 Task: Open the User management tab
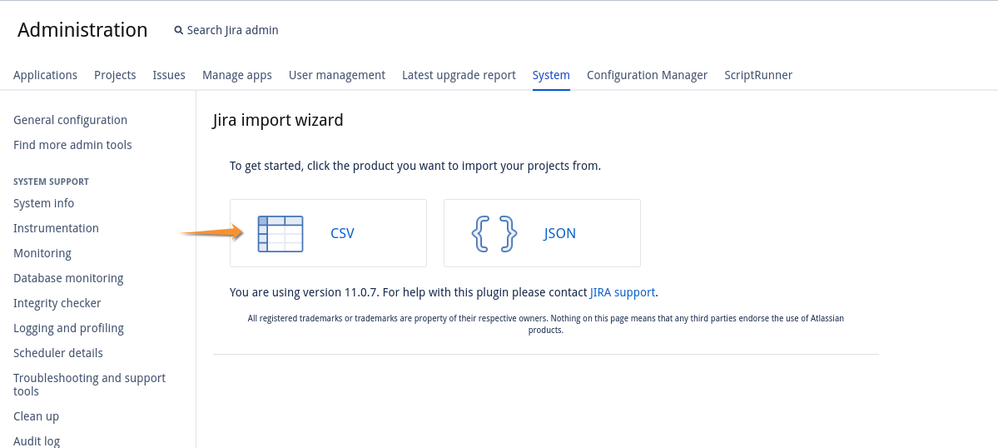click(x=337, y=75)
